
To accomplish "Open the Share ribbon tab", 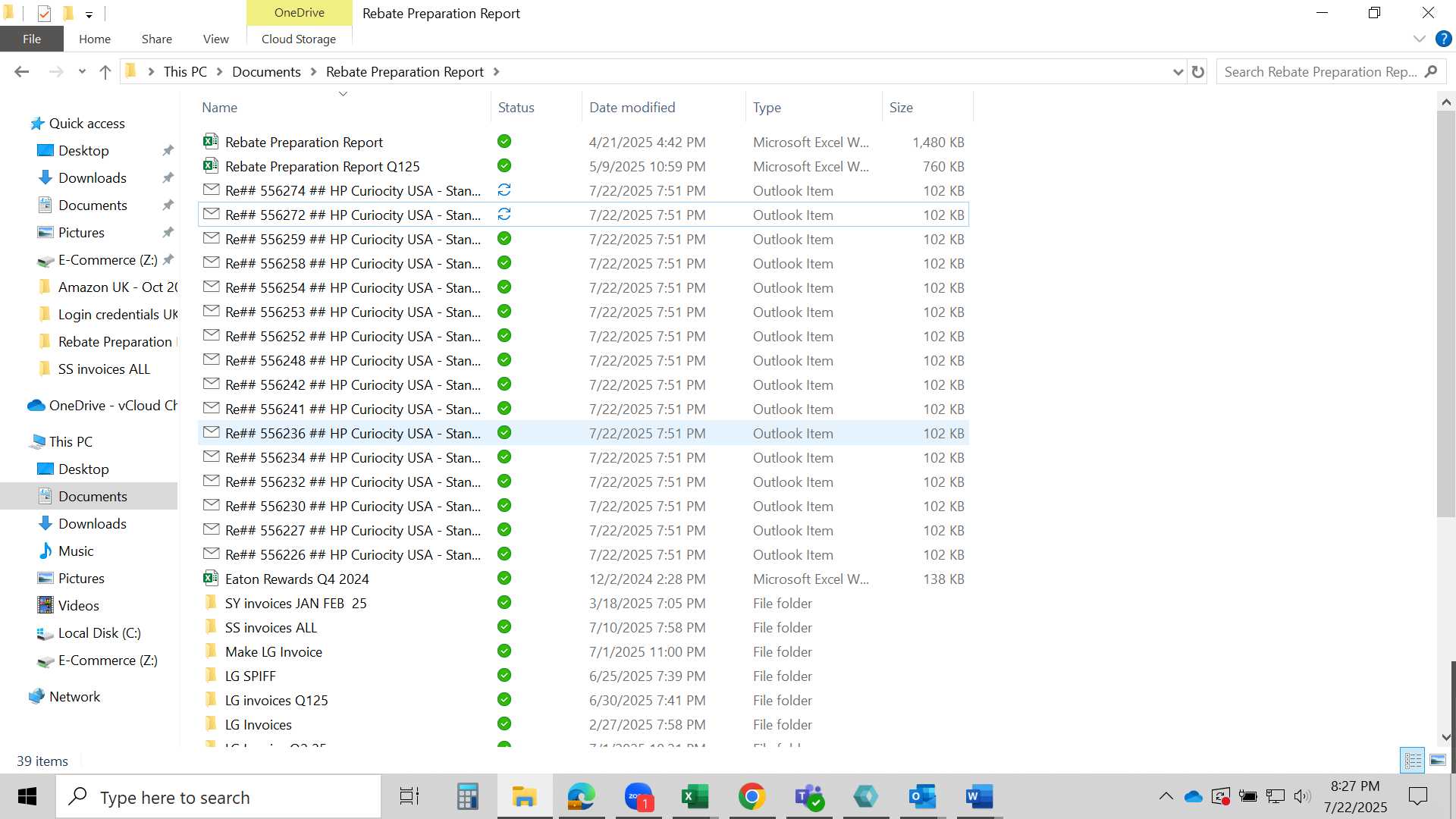I will pyautogui.click(x=156, y=39).
